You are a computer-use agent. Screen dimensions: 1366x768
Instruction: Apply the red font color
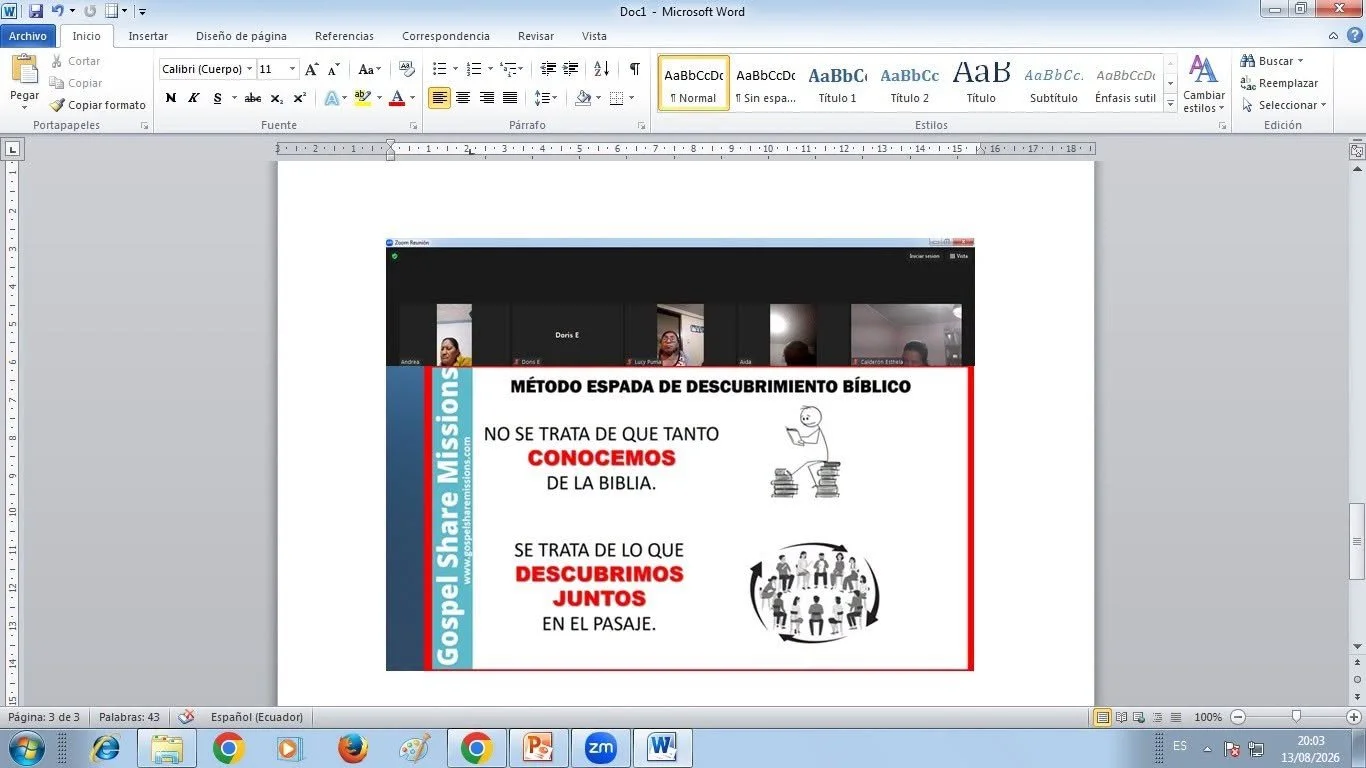[397, 98]
